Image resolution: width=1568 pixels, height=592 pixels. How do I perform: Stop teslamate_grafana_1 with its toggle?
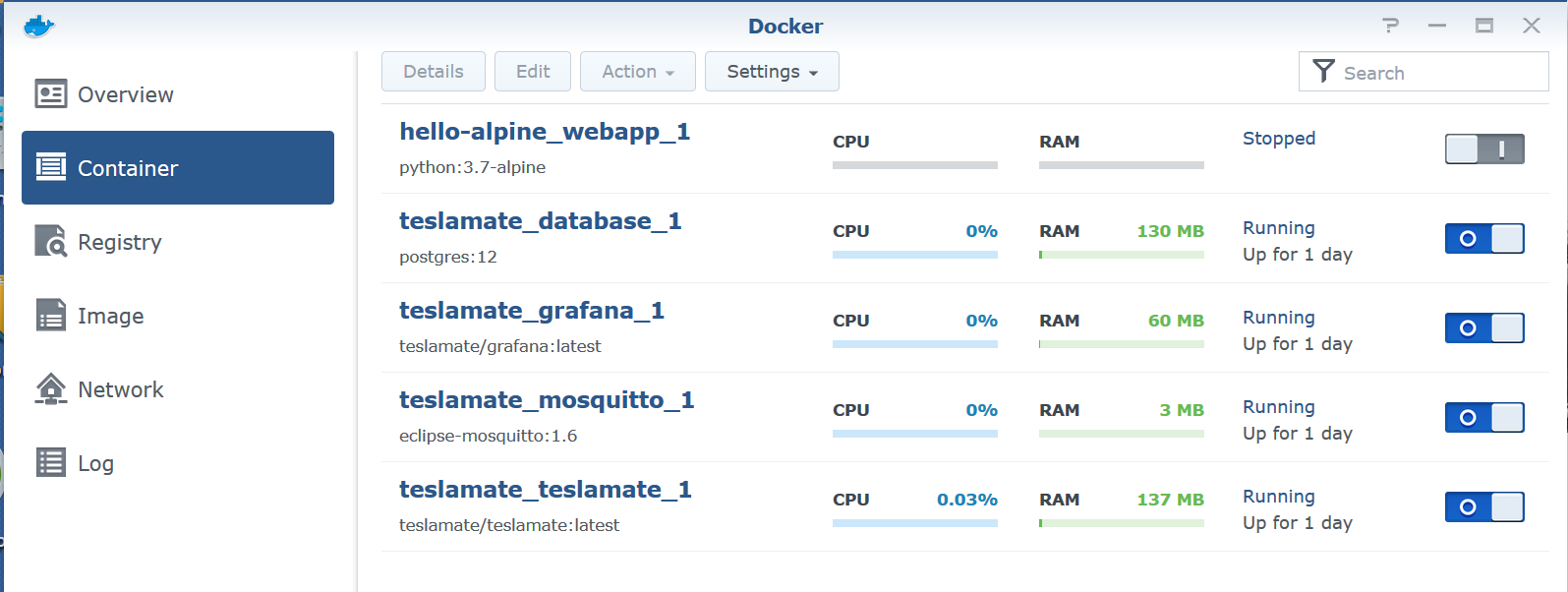1484,328
